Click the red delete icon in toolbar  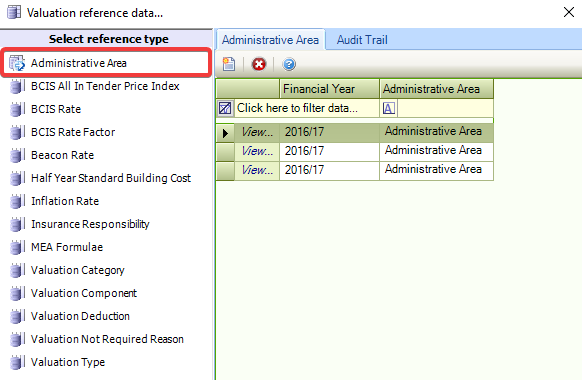(x=259, y=64)
